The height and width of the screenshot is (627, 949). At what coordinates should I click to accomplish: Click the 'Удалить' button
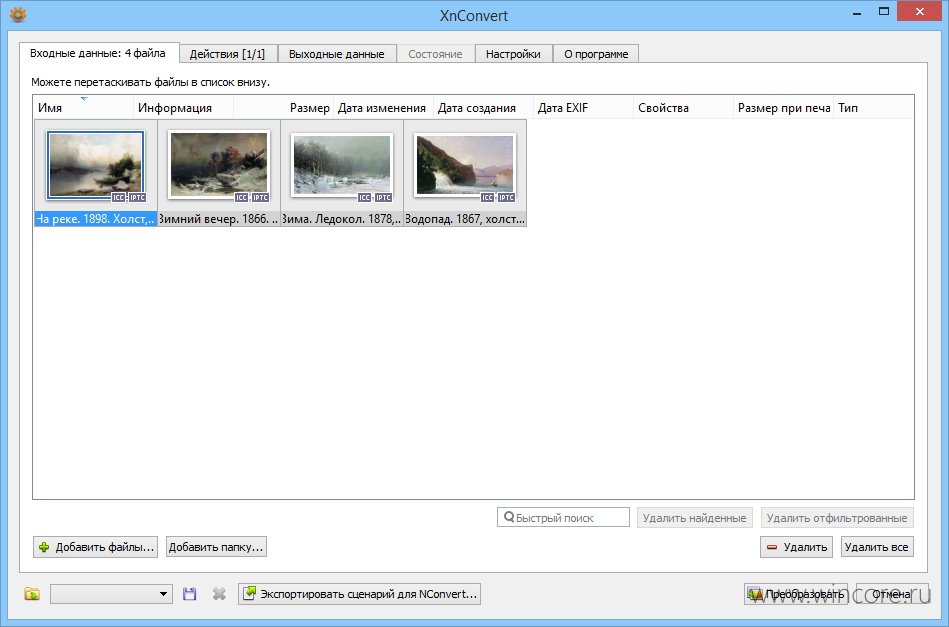[x=796, y=547]
